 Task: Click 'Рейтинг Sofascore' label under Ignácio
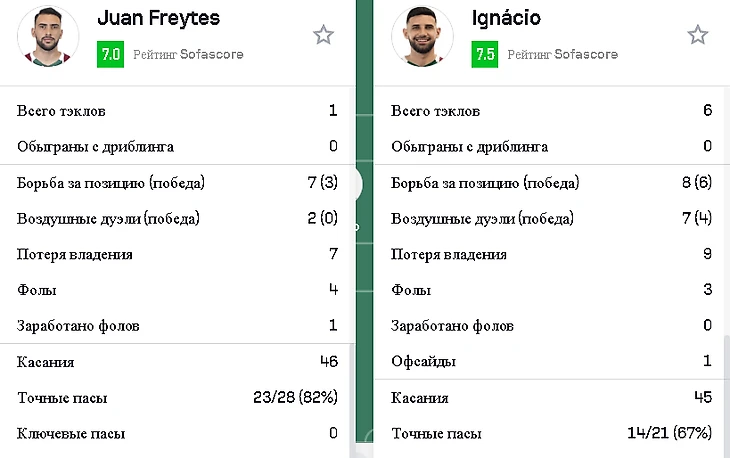[562, 55]
